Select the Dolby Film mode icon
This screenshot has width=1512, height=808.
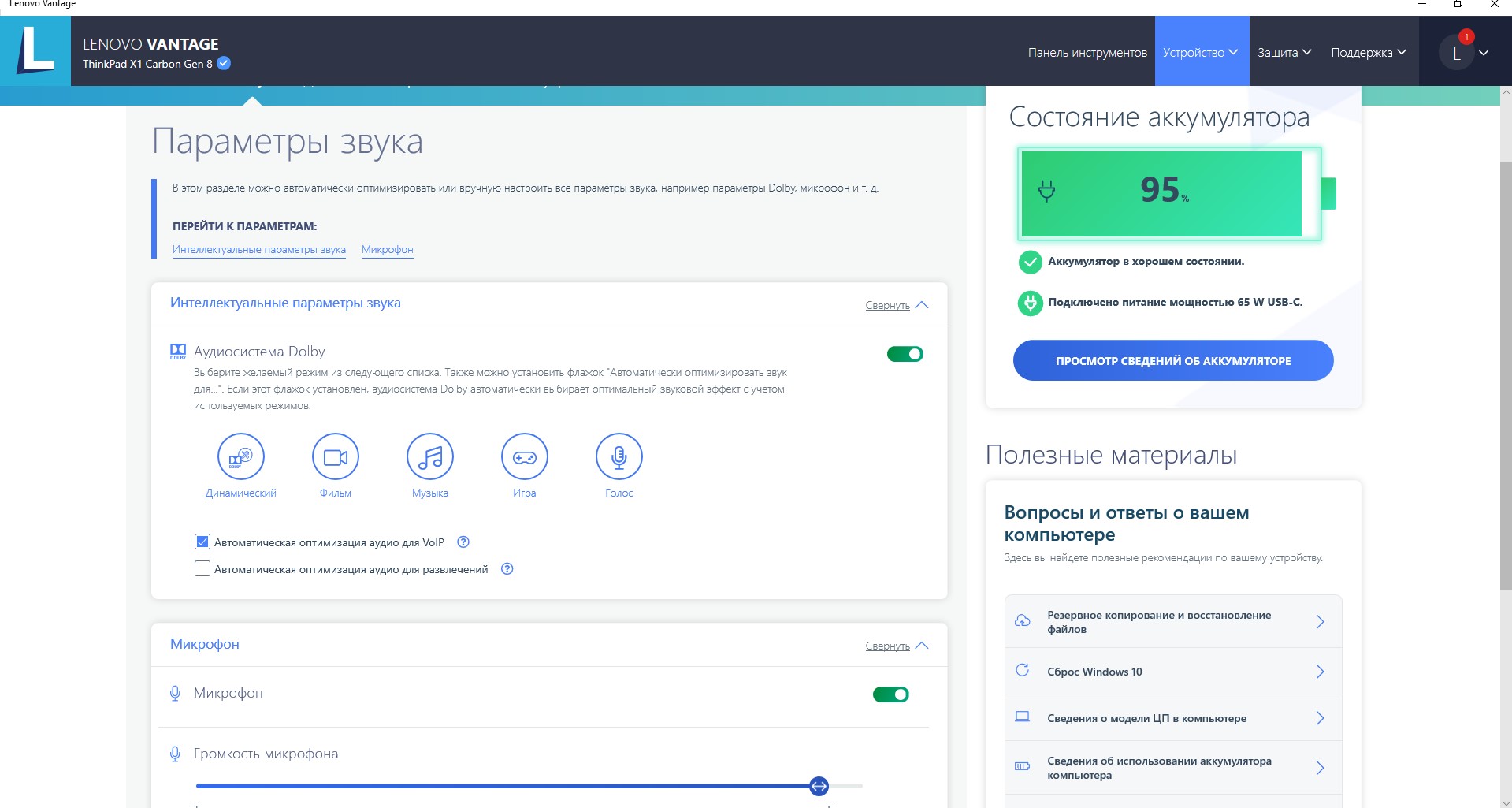pyautogui.click(x=336, y=456)
